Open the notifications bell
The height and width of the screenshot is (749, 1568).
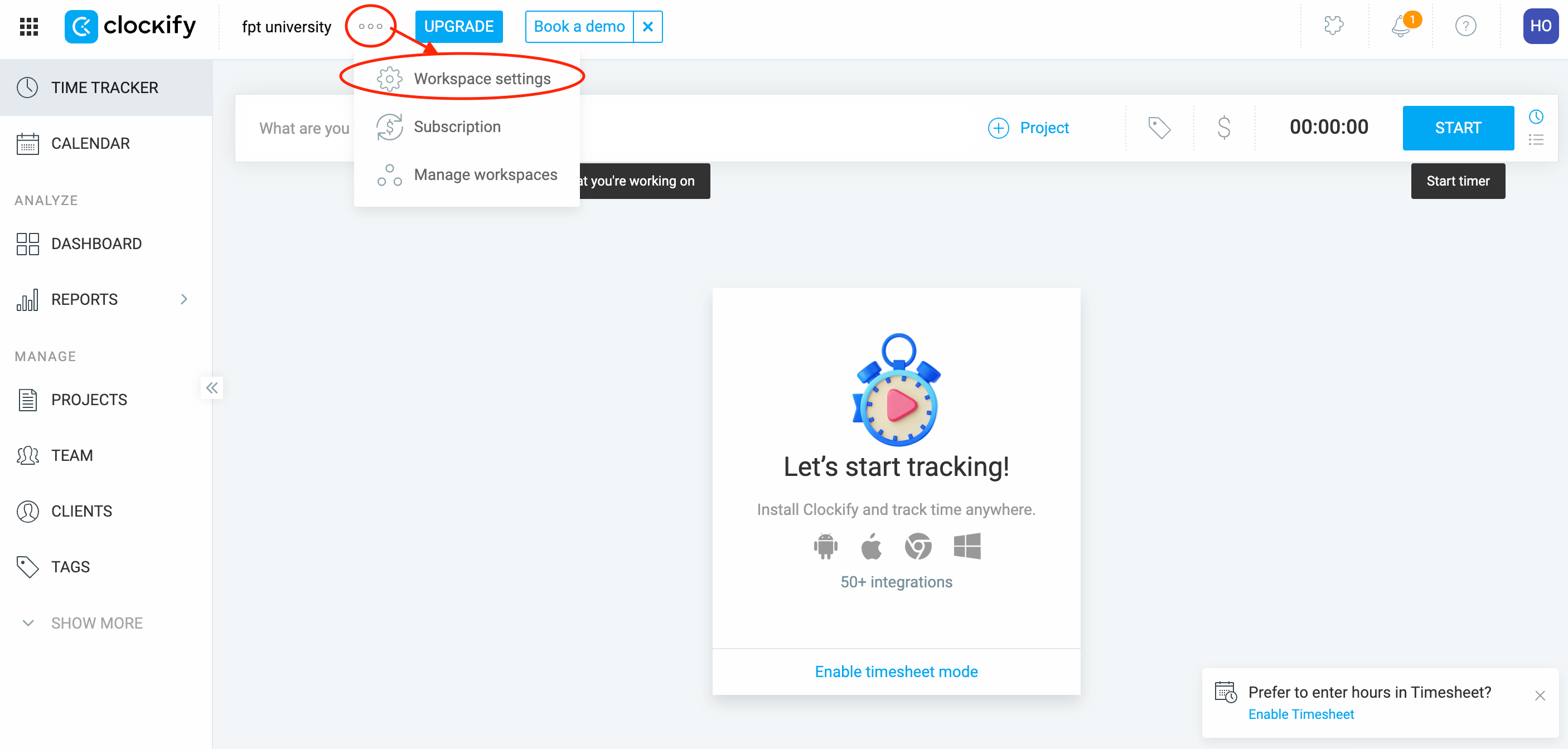point(1402,26)
